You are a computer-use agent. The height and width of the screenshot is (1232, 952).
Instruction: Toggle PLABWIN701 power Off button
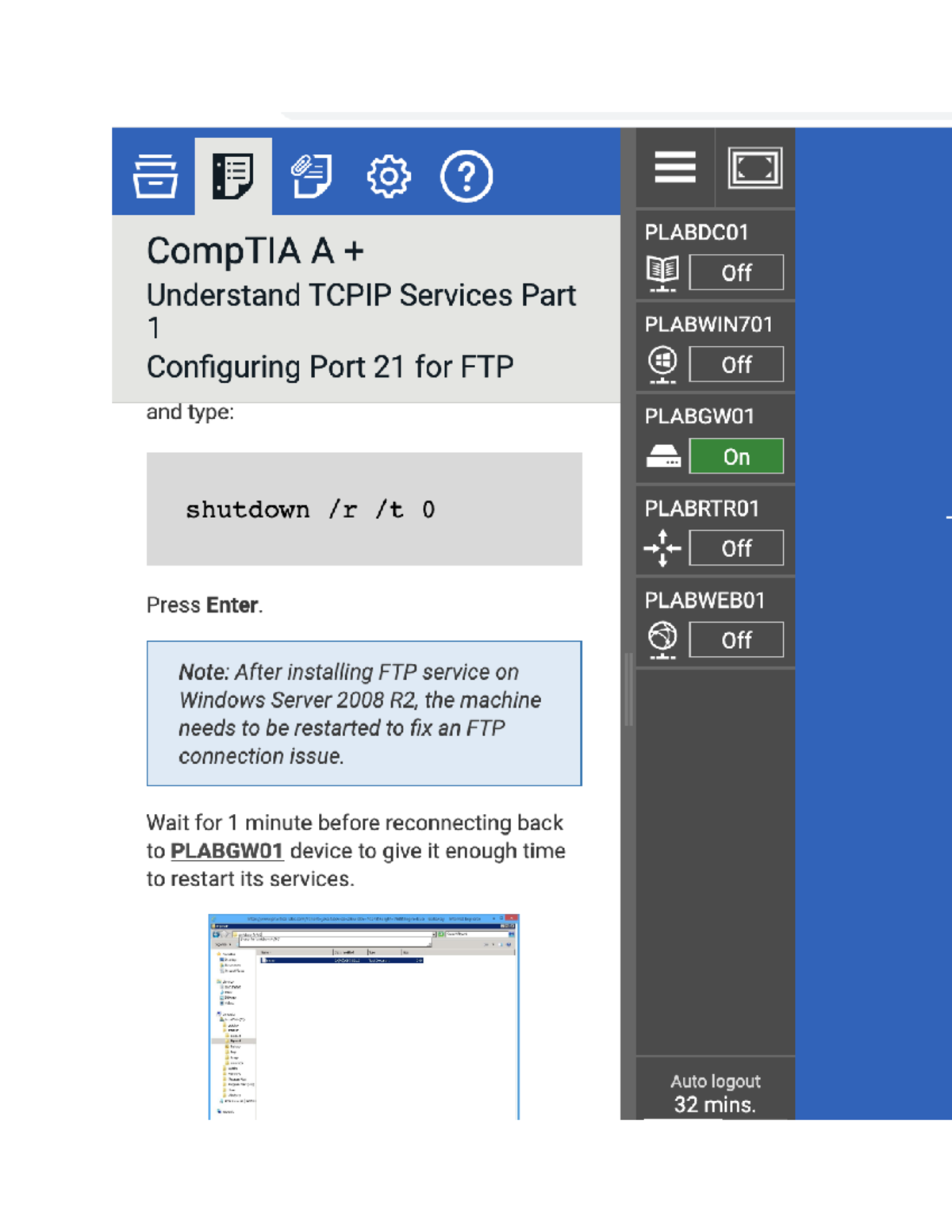(735, 365)
